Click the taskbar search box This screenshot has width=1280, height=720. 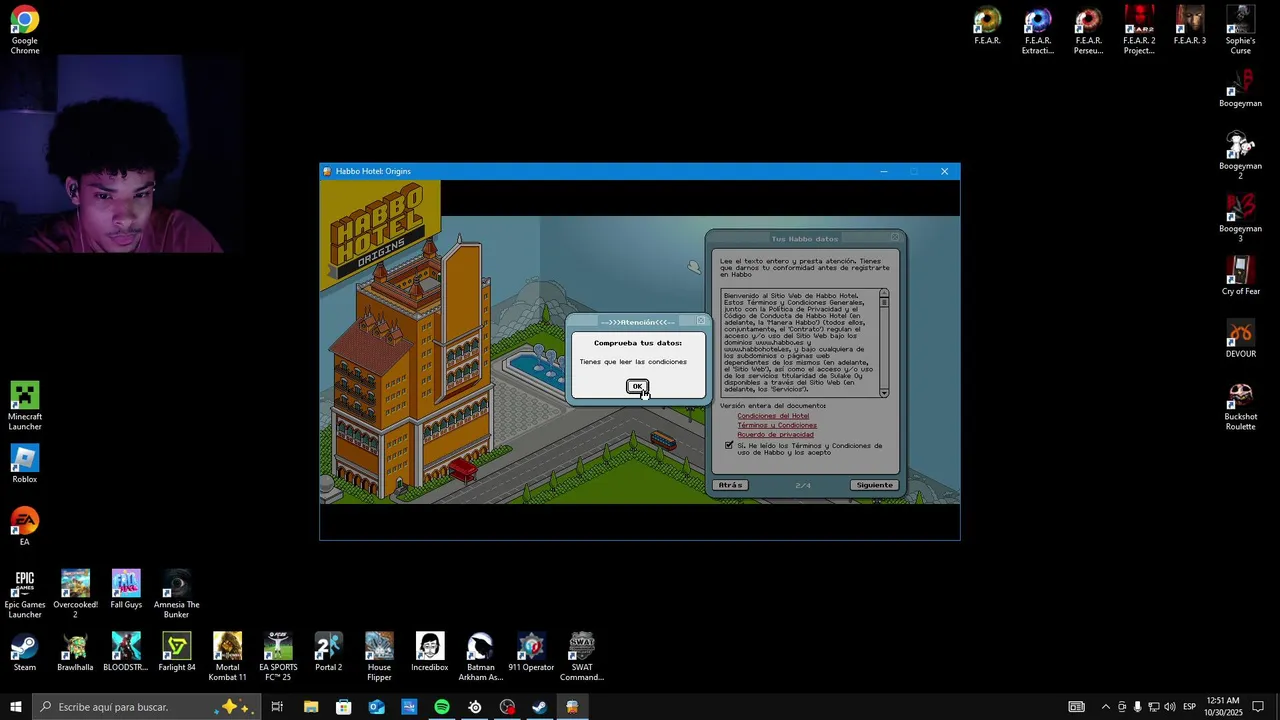coord(147,707)
